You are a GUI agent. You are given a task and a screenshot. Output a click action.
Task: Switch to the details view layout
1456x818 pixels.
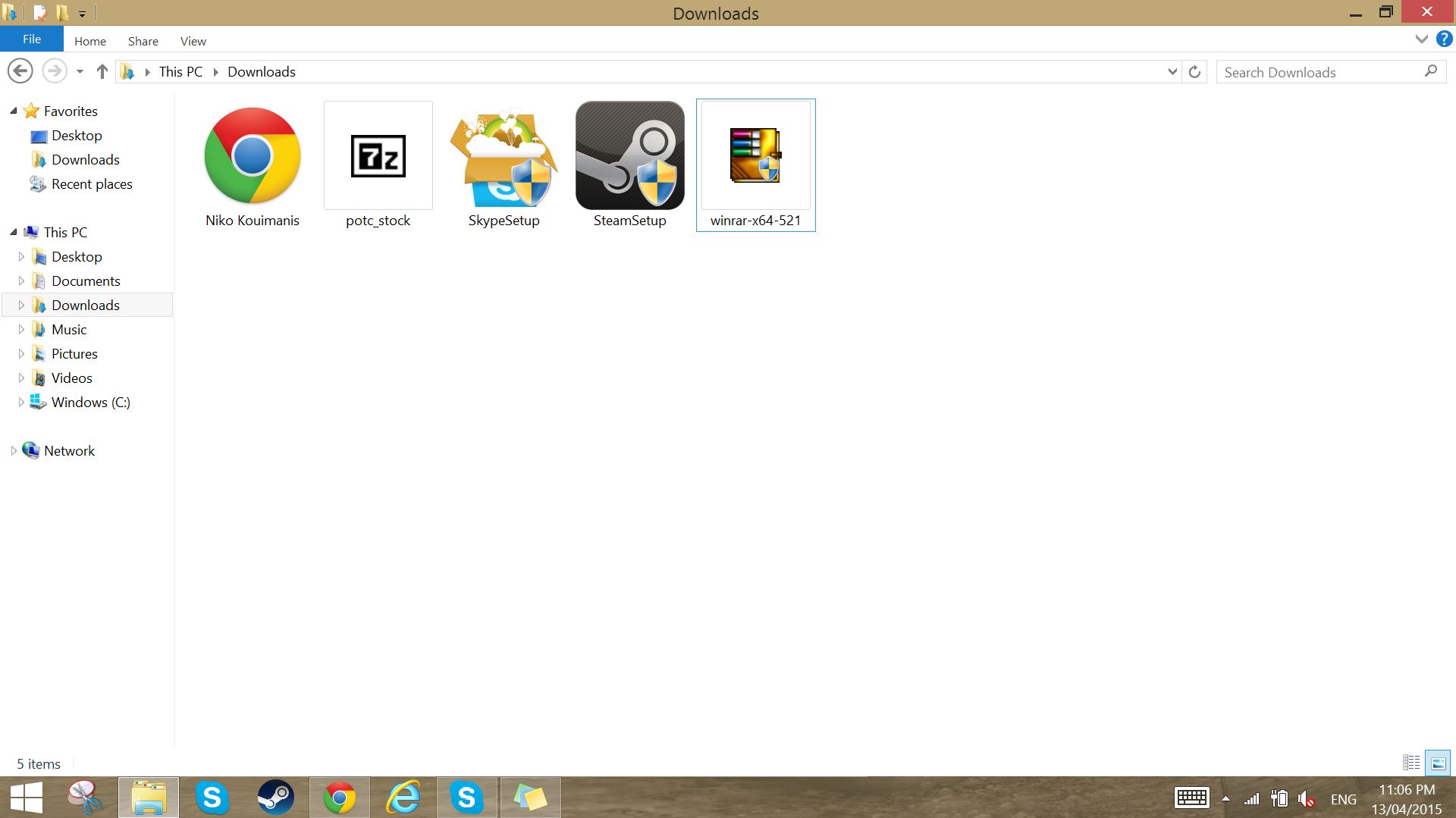1411,763
